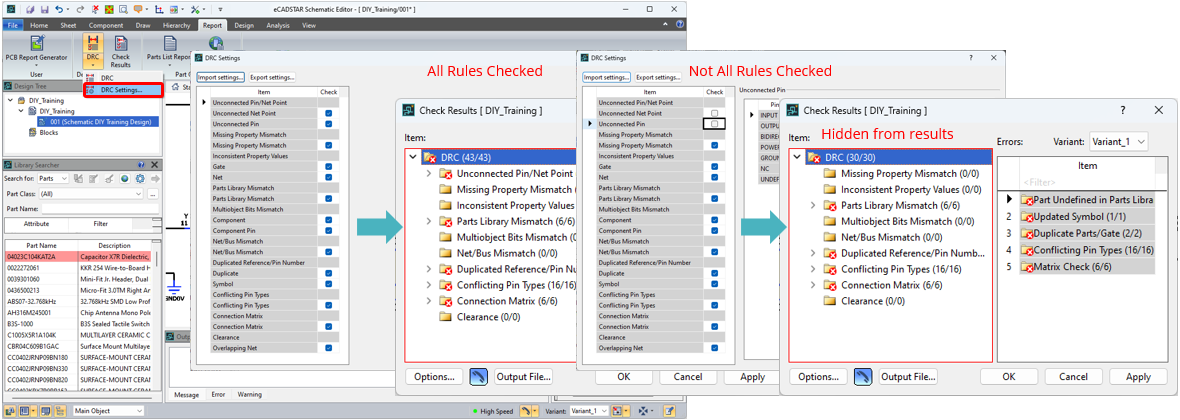1180x420 pixels.
Task: Enable outlined Unconnected Pin checkbox in second DRC Settings
Action: [713, 123]
